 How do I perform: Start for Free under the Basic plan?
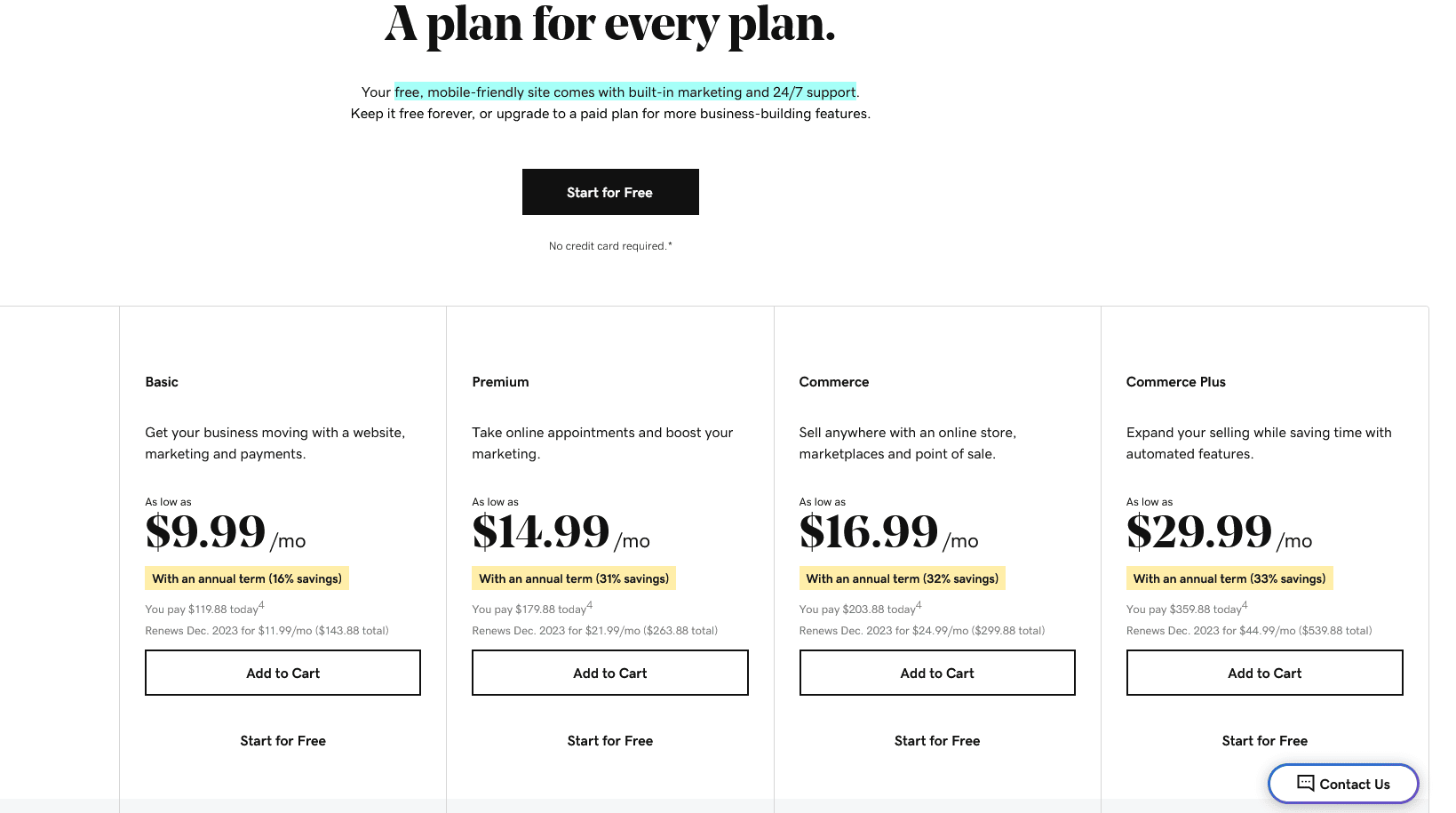[282, 741]
